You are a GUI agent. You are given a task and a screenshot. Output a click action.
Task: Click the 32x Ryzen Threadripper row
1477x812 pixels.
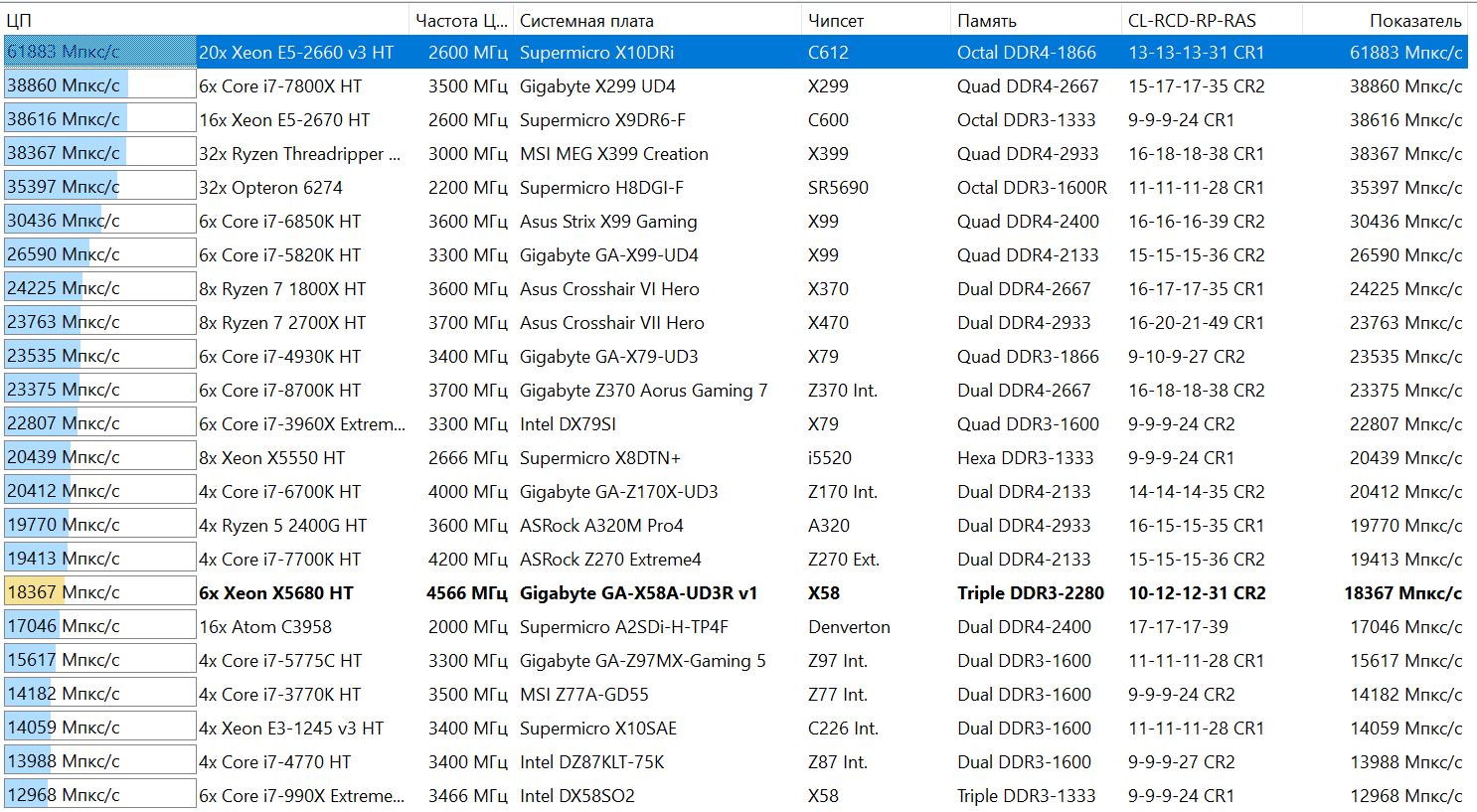[299, 154]
